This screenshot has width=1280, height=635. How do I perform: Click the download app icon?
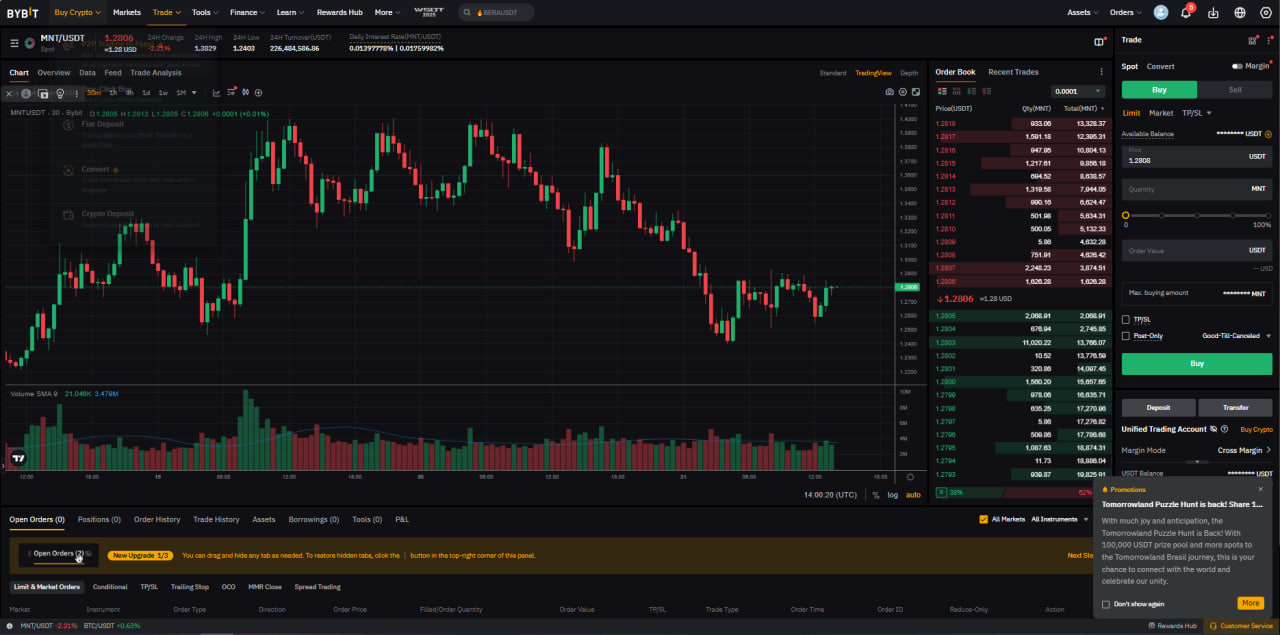pyautogui.click(x=1213, y=13)
